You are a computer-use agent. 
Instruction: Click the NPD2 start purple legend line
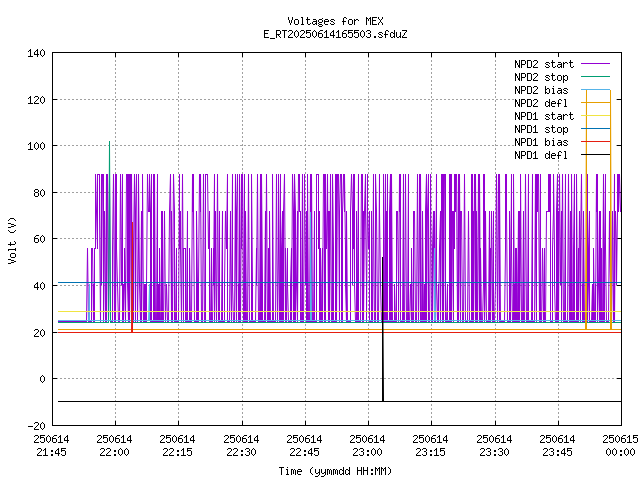(596, 64)
